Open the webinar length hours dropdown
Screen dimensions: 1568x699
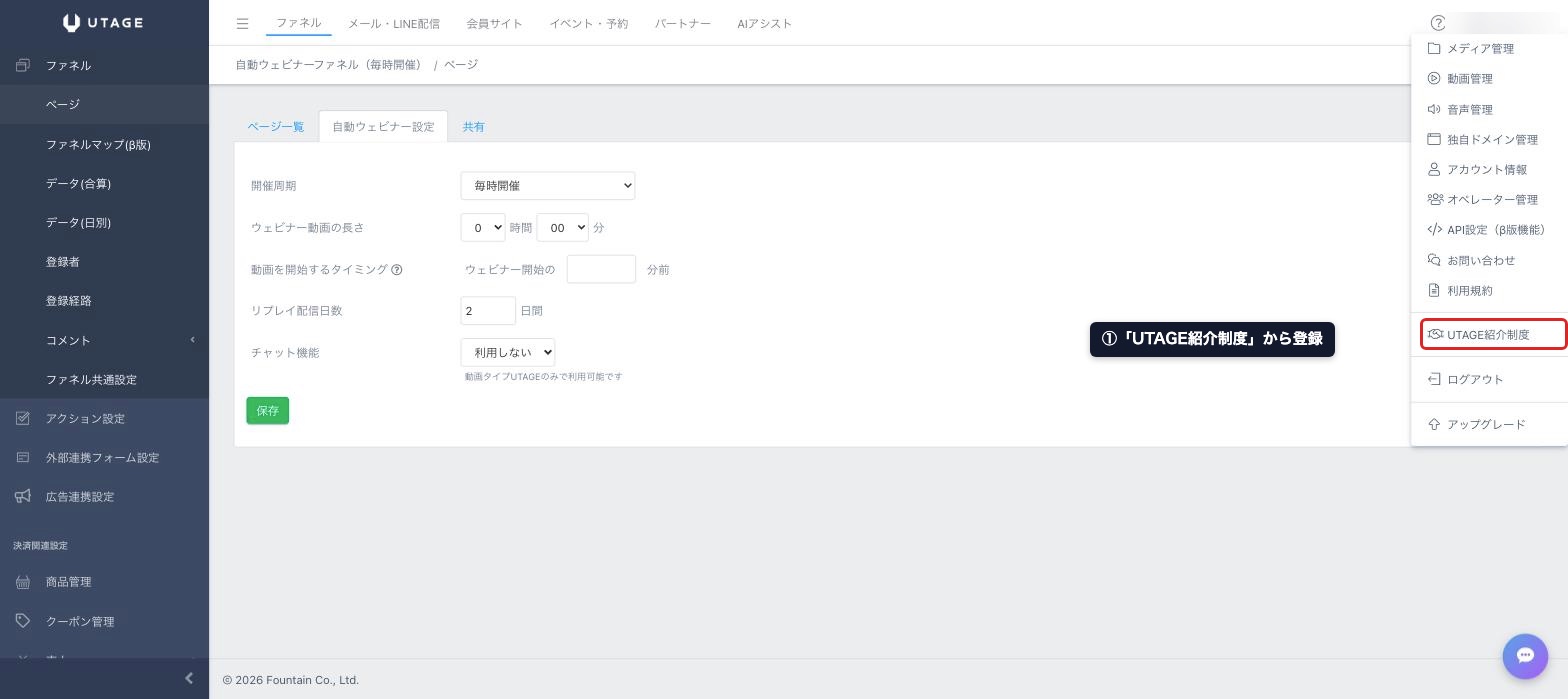(x=483, y=228)
